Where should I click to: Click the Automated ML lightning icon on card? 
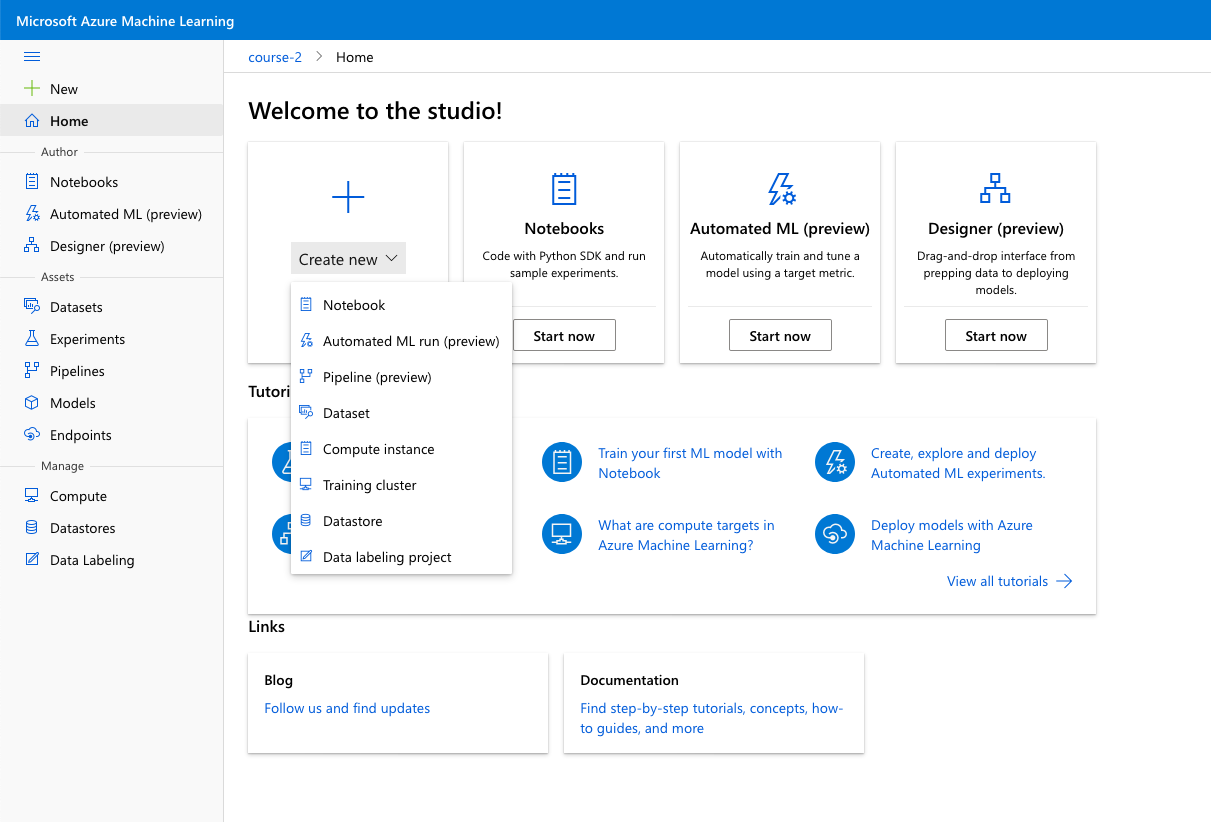780,189
